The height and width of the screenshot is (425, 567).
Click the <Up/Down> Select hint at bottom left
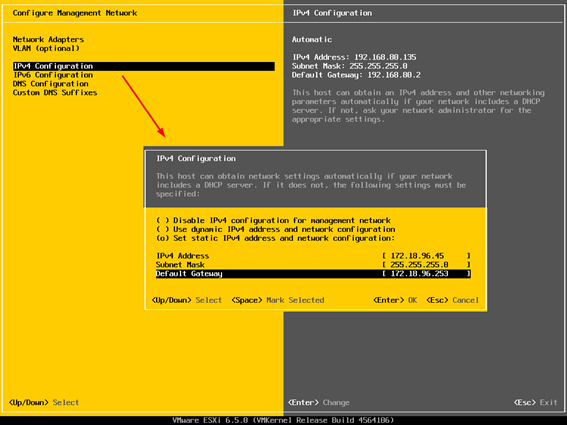point(44,403)
